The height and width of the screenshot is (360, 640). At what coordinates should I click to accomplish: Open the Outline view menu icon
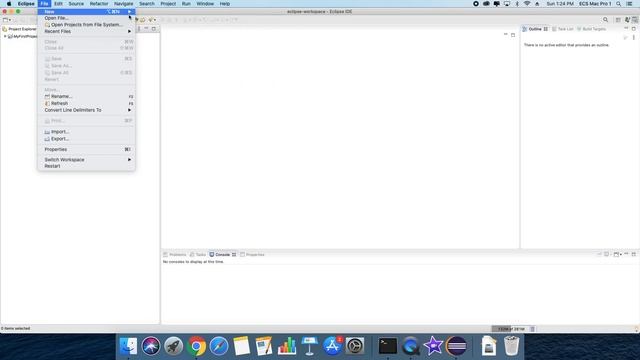click(x=633, y=38)
